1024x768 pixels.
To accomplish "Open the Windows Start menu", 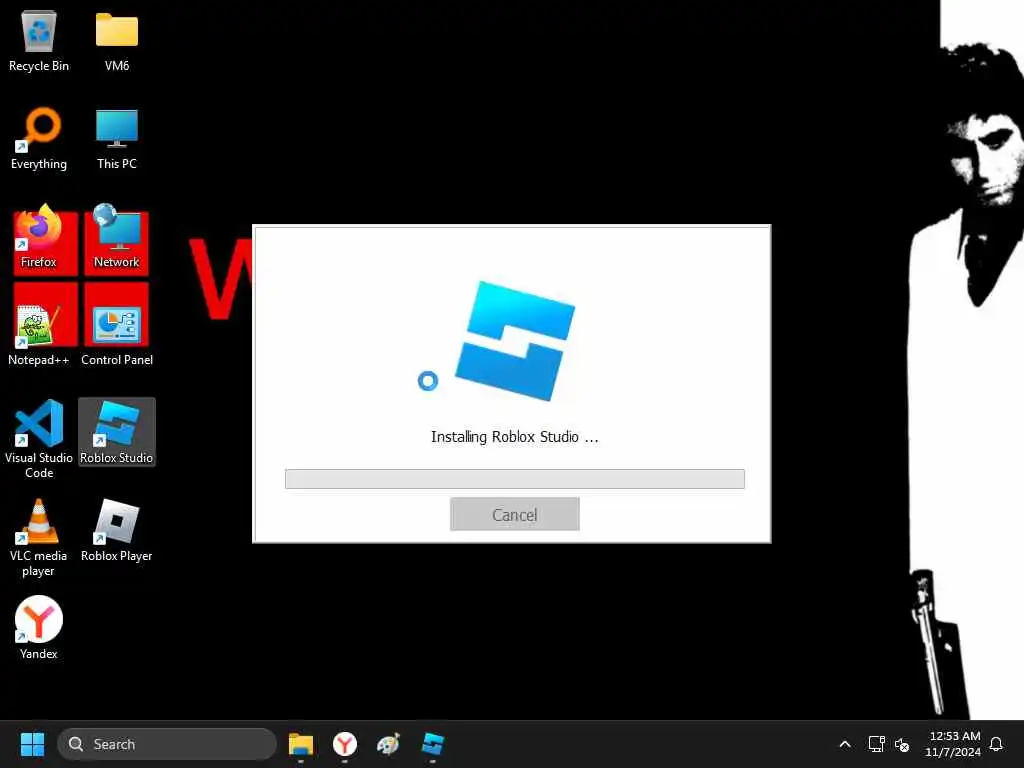I will pos(32,744).
